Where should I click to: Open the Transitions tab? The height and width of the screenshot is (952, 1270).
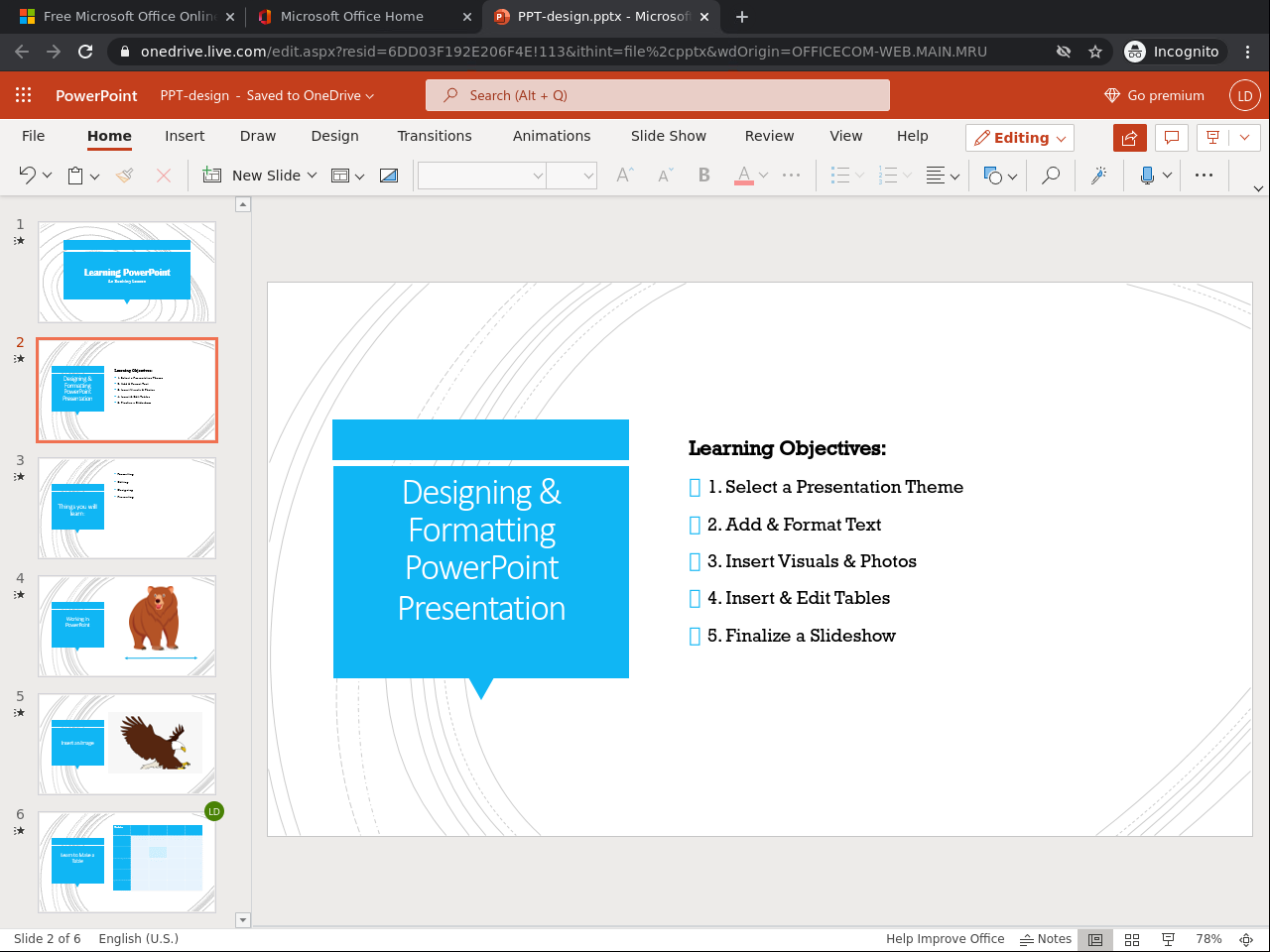[435, 136]
